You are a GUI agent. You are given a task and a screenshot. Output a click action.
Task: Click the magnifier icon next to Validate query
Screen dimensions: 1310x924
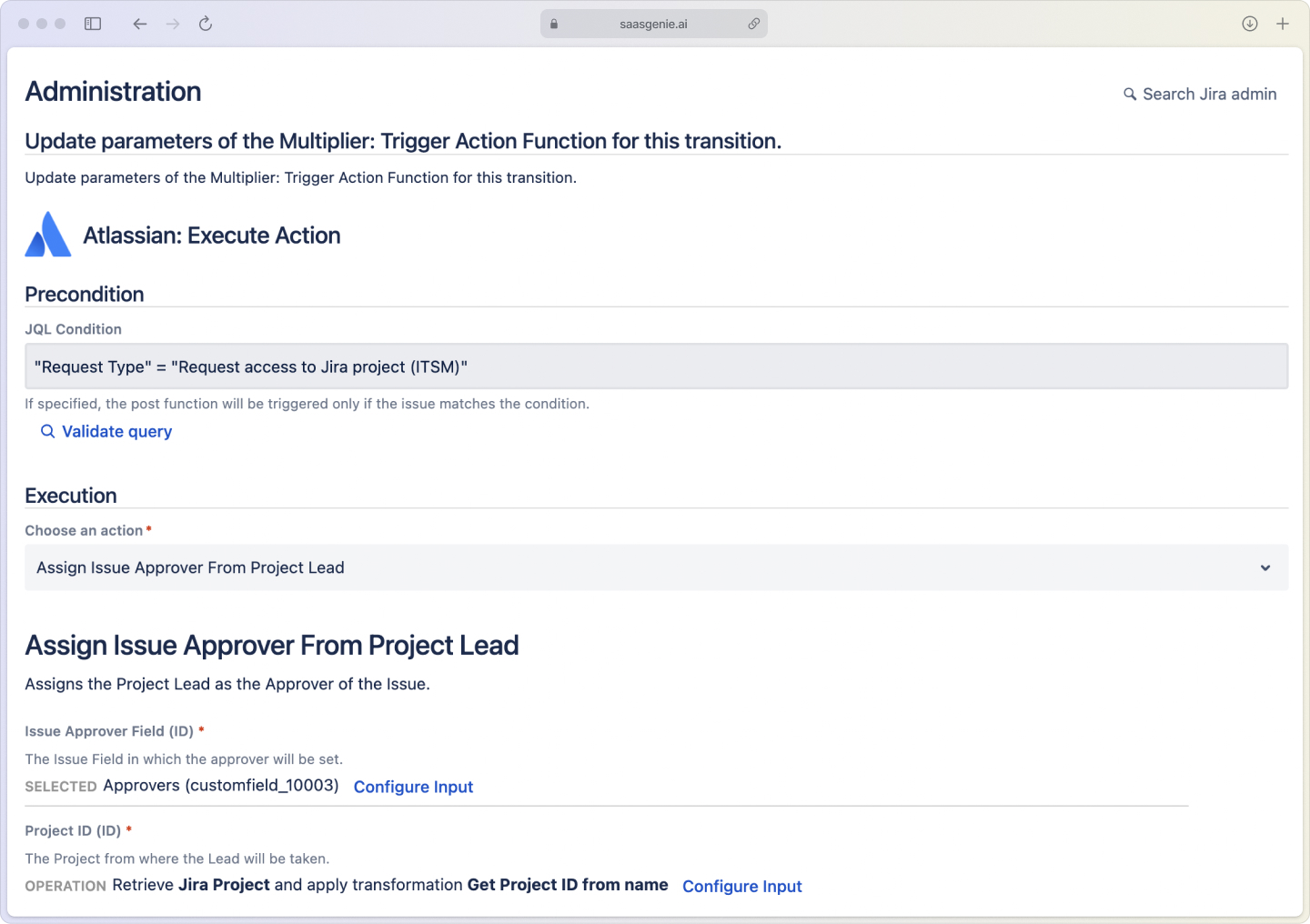[x=48, y=431]
